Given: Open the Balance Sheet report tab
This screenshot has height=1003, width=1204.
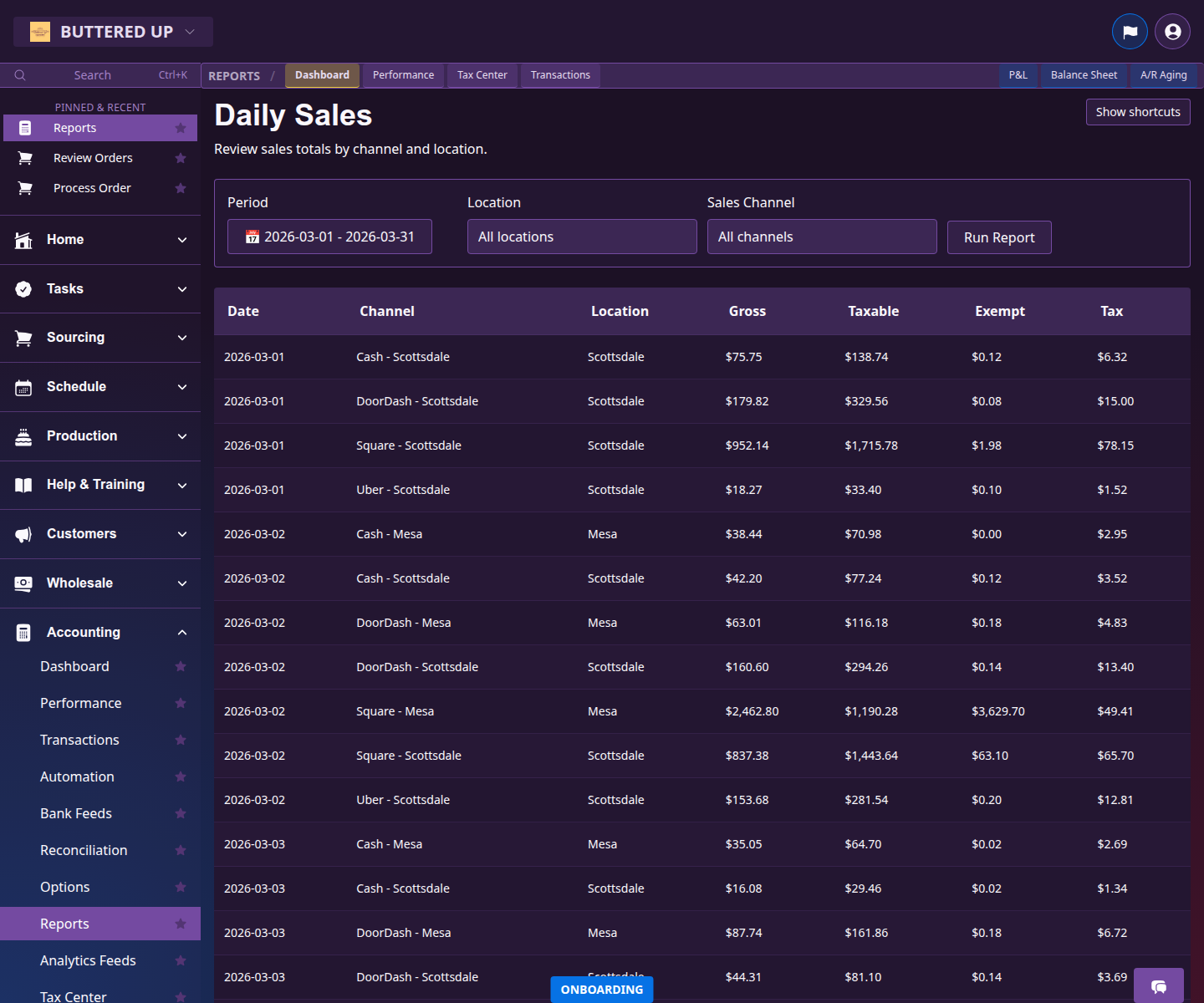Looking at the screenshot, I should click(1084, 75).
